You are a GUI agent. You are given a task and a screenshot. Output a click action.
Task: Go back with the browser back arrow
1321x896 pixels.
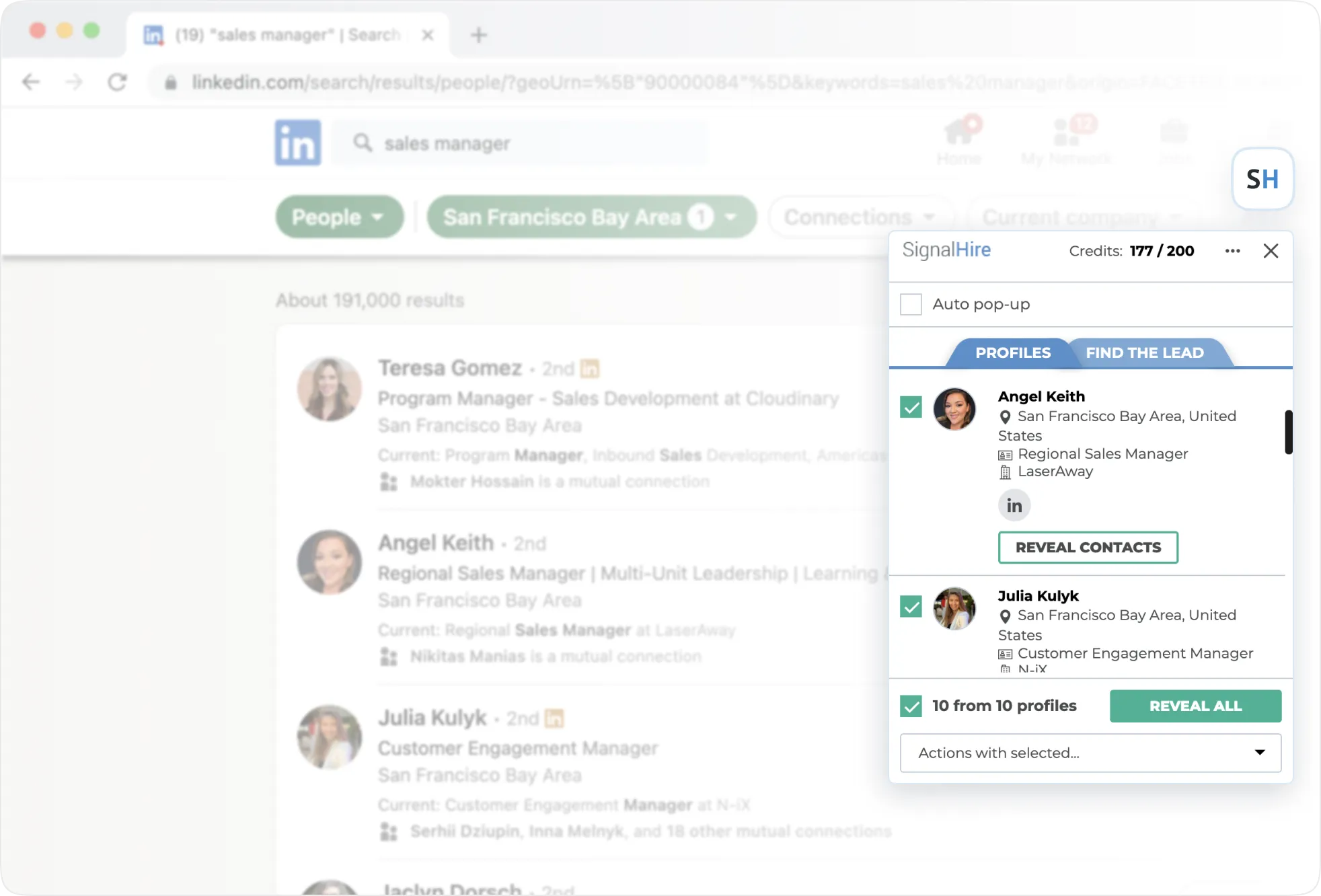(x=31, y=82)
